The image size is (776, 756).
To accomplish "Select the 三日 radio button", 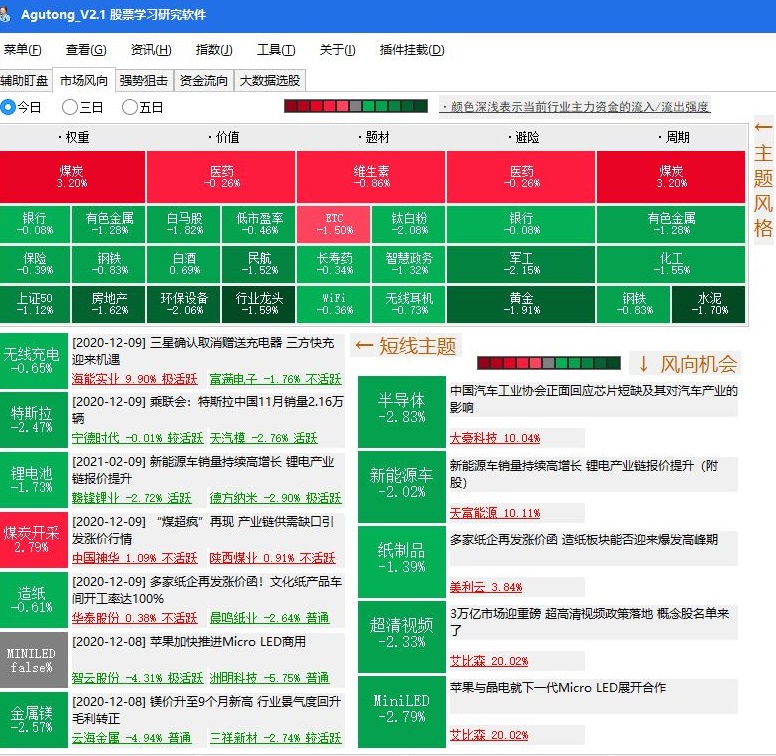I will coord(70,107).
